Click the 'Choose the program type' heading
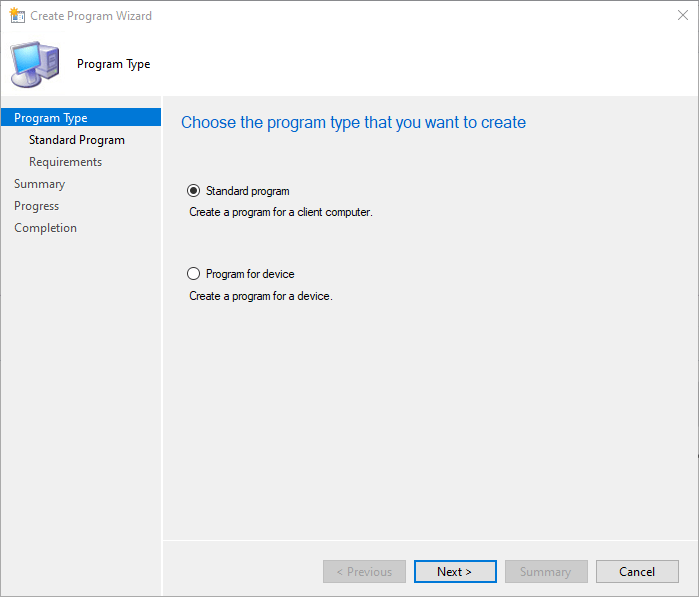The height and width of the screenshot is (597, 699). click(354, 122)
